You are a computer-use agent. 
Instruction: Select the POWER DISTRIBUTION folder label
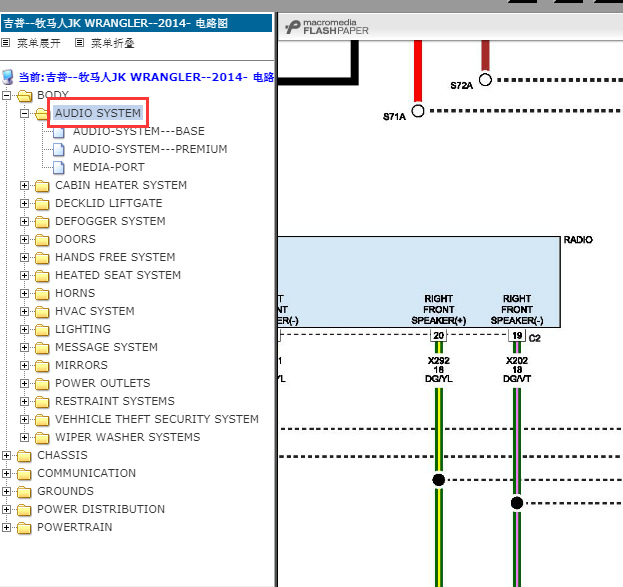coord(101,509)
